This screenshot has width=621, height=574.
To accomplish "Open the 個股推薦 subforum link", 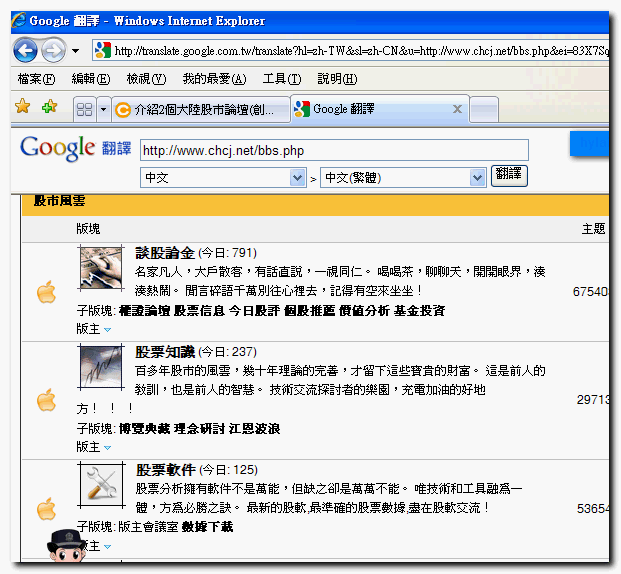I will [x=309, y=311].
